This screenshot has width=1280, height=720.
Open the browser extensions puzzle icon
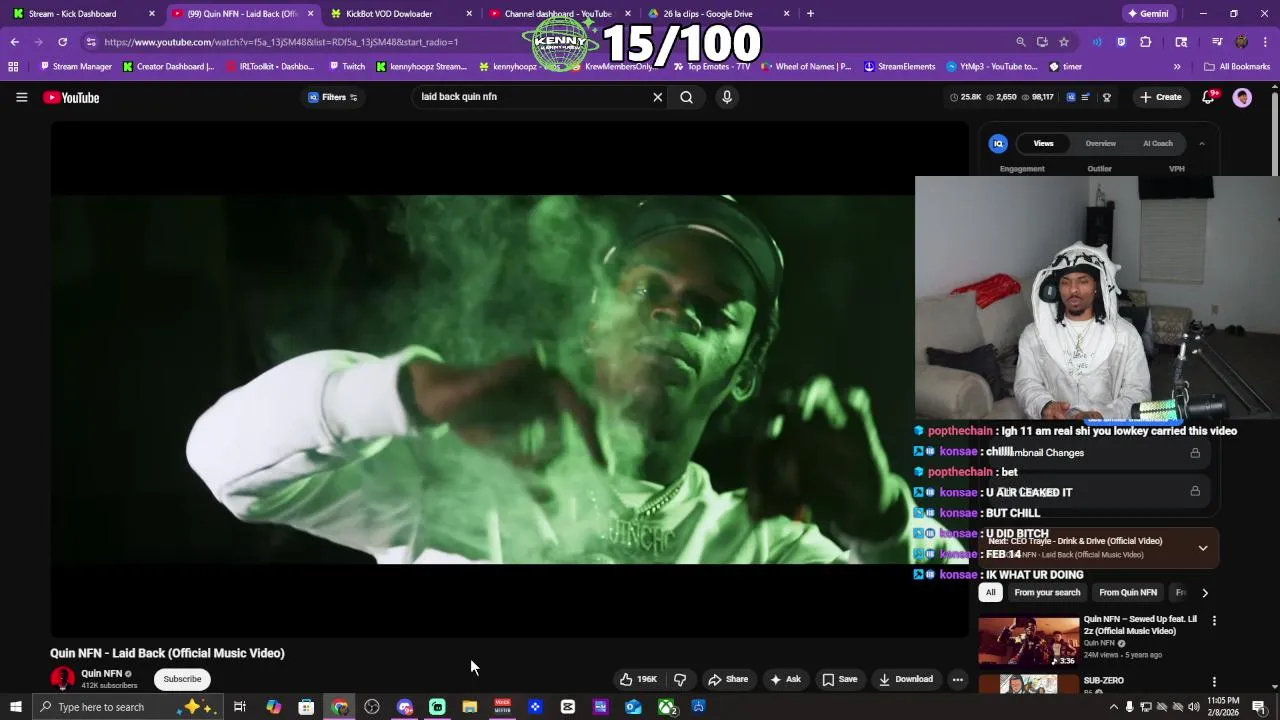pos(1146,42)
